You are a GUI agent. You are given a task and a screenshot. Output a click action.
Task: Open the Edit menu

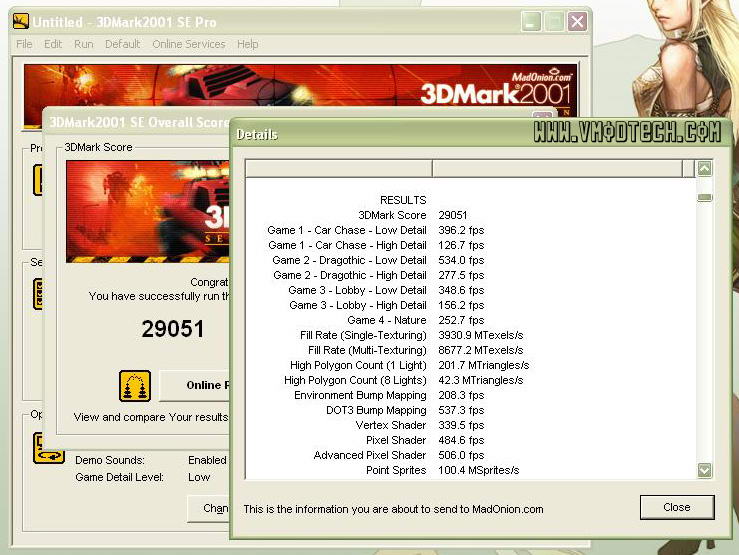(x=53, y=44)
